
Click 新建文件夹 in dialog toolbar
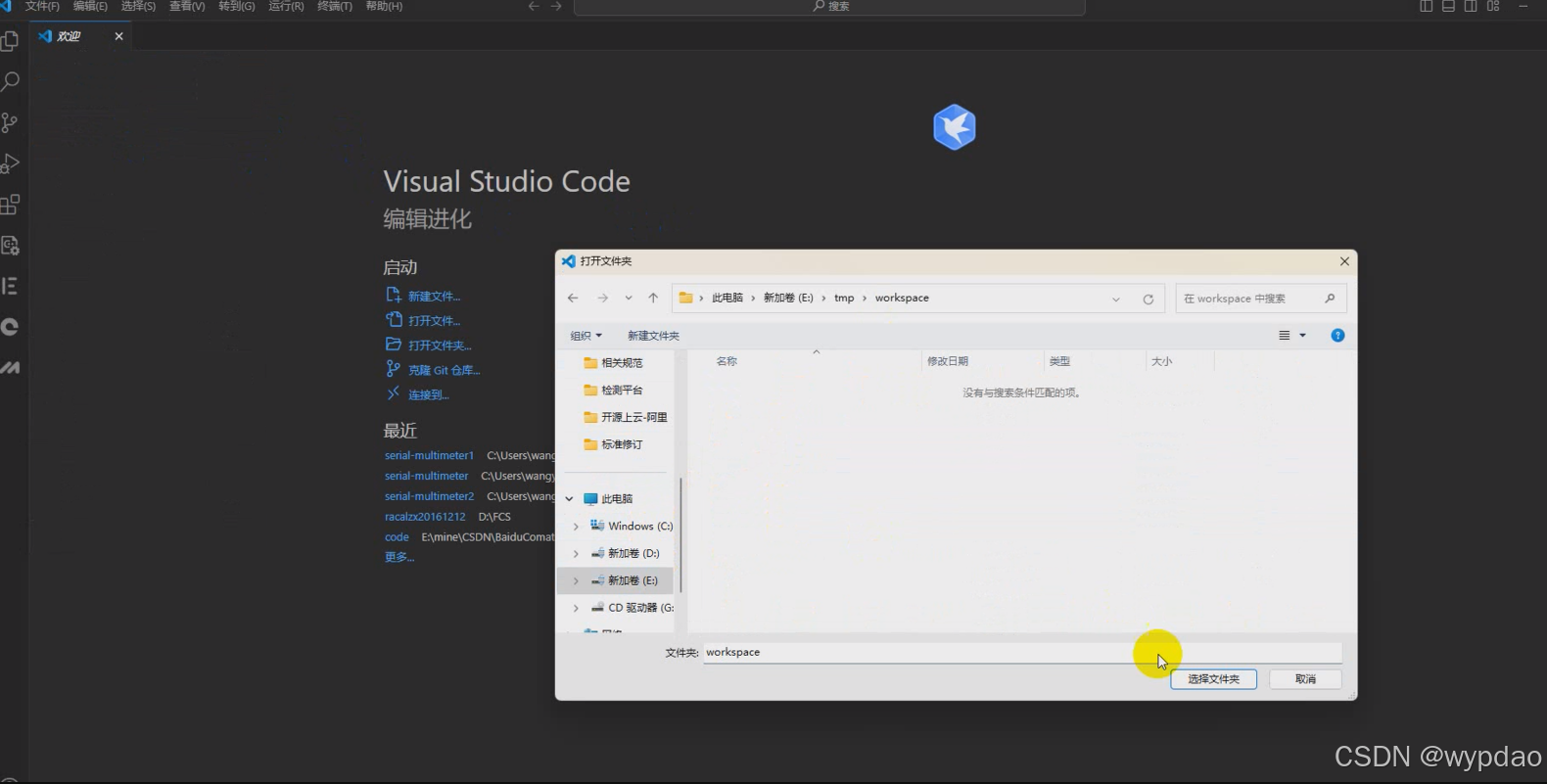pyautogui.click(x=653, y=336)
